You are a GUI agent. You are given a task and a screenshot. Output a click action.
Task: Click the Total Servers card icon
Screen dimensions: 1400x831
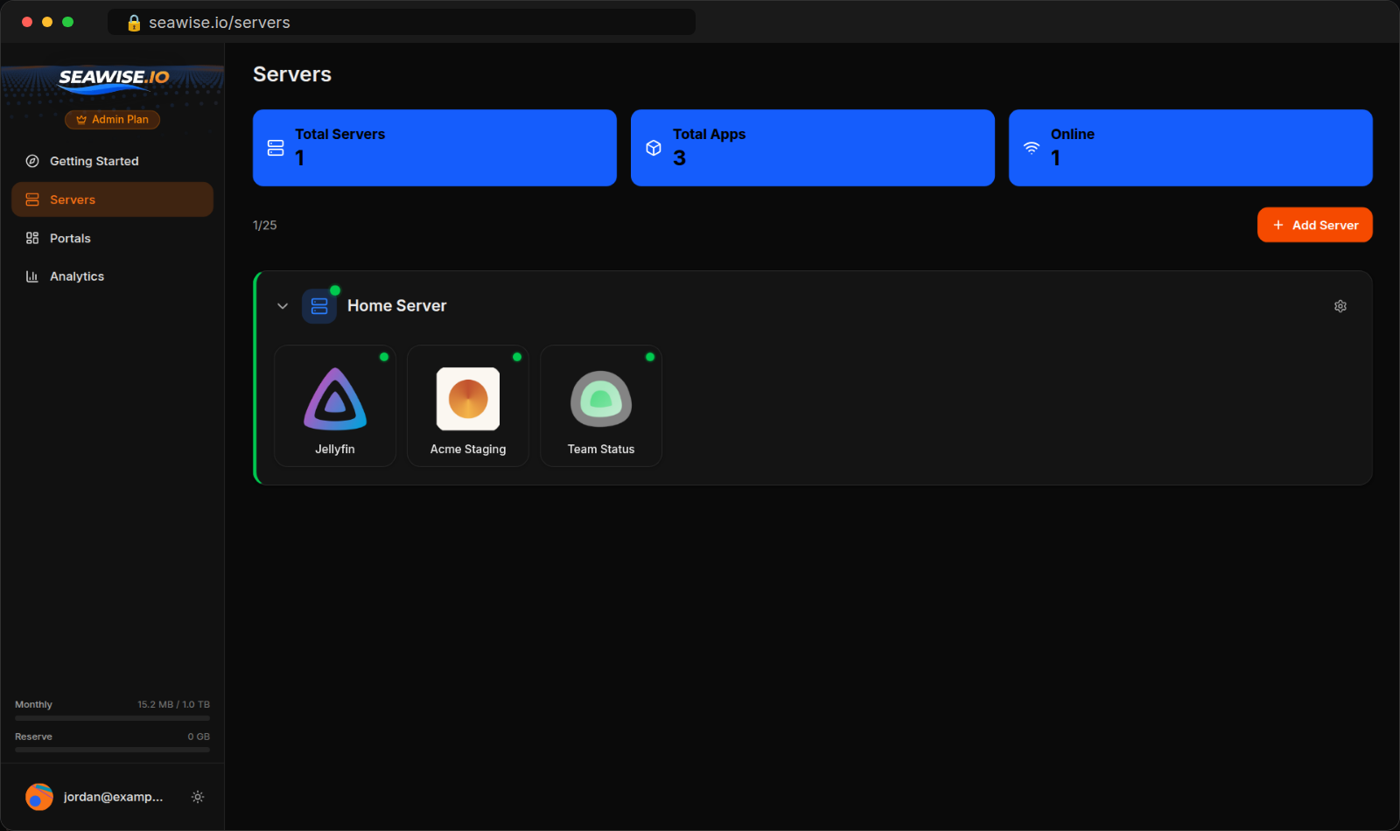(x=276, y=148)
